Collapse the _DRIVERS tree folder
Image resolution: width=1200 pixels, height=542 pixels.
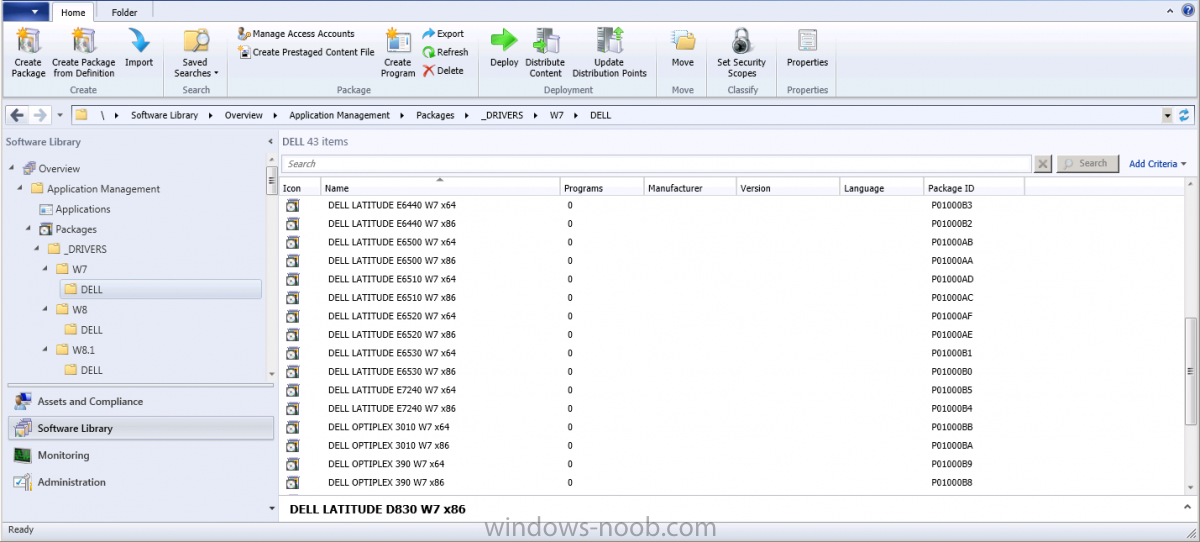(37, 249)
